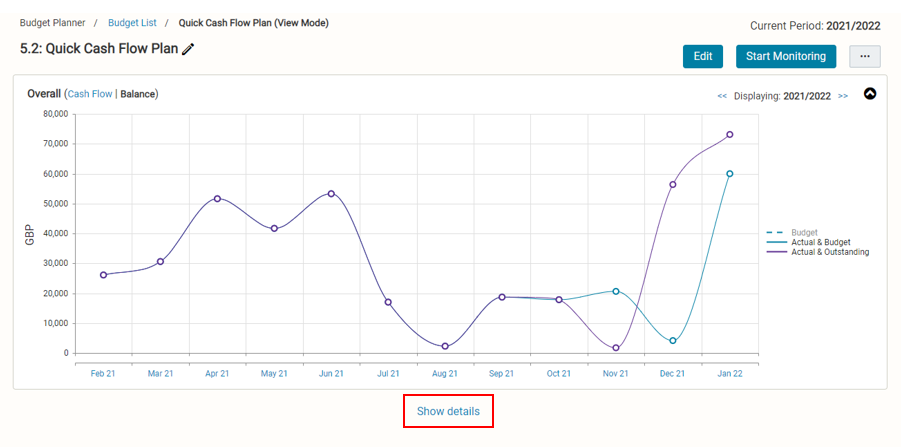
Task: Toggle the Actual & Outstanding legend series
Action: pyautogui.click(x=817, y=251)
